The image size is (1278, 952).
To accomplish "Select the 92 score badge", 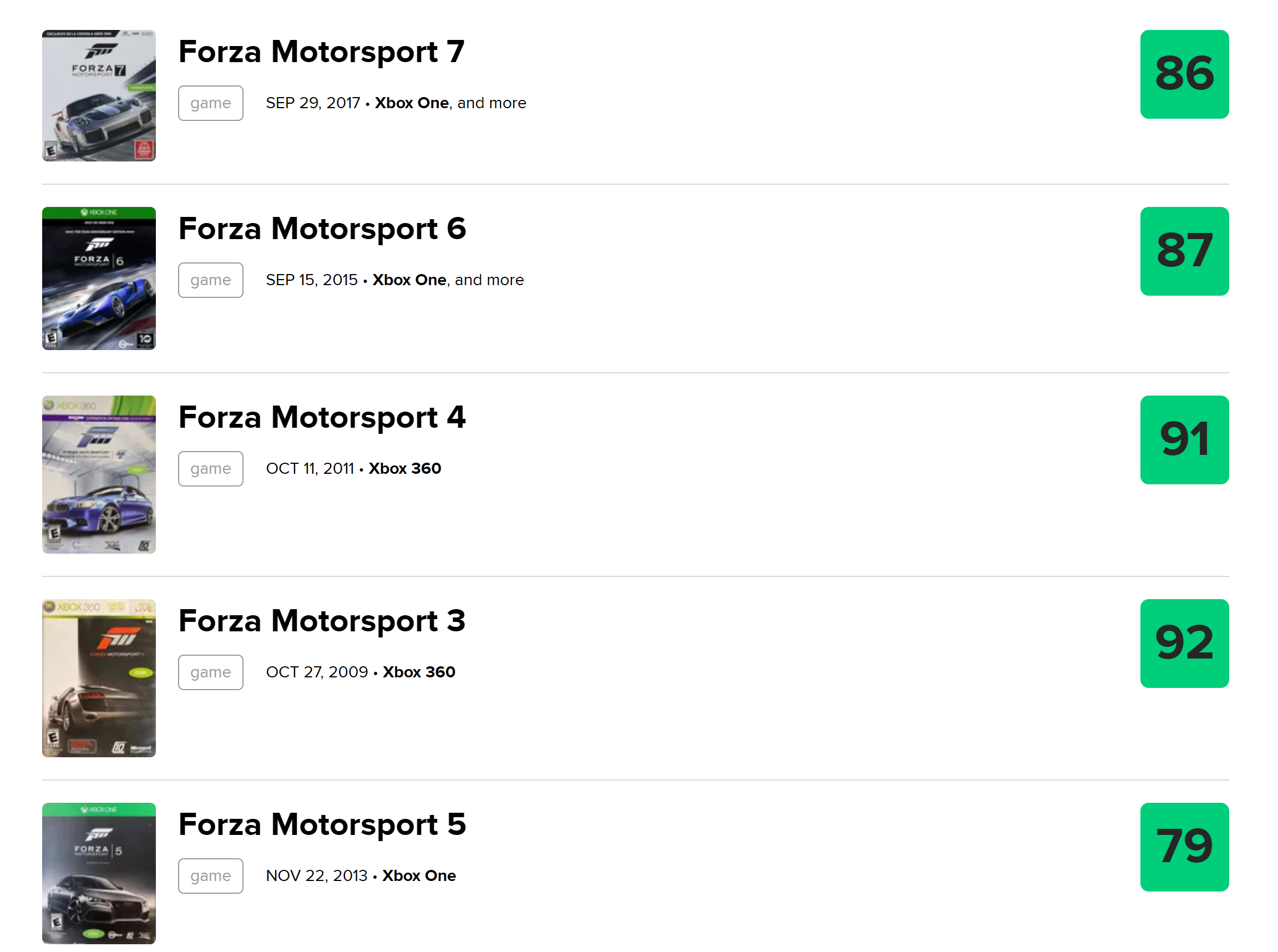I will 1185,644.
